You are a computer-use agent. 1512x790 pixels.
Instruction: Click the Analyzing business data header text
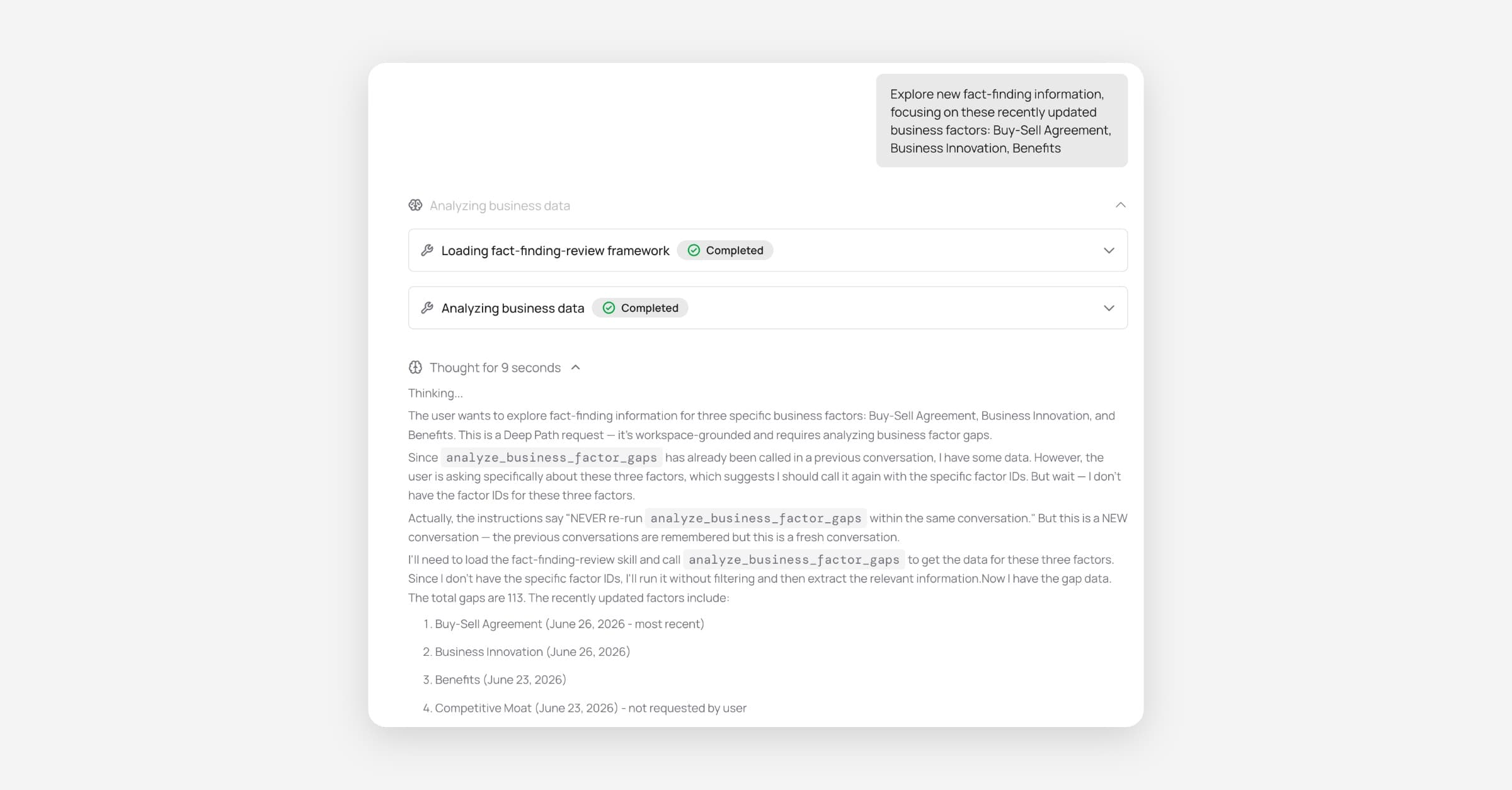tap(500, 205)
